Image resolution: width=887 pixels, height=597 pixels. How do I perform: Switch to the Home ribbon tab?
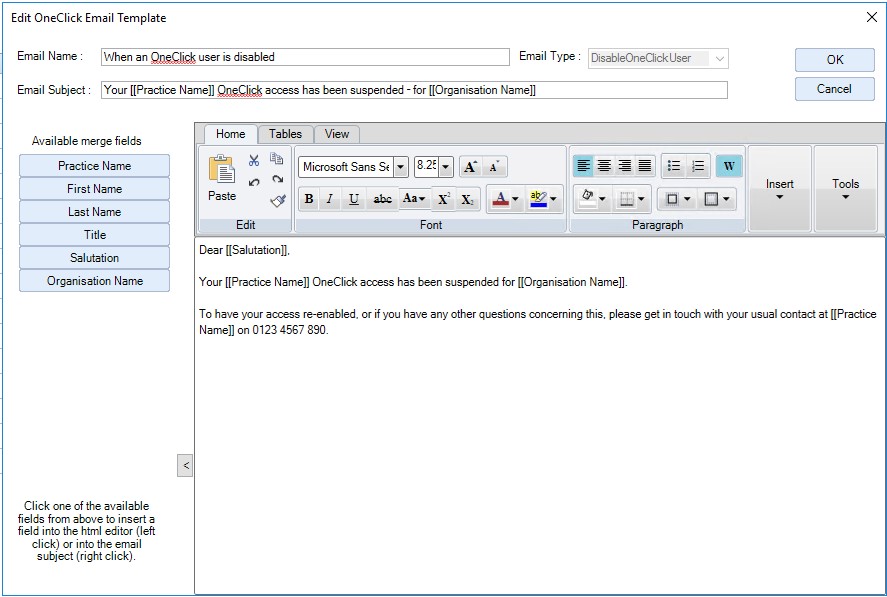point(230,134)
